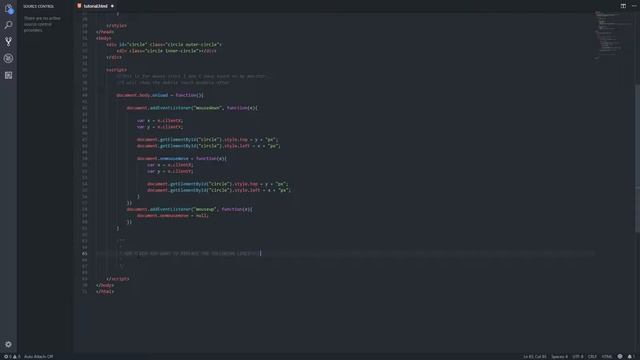
Task: Open the Explorer view in activity bar
Action: click(x=9, y=9)
